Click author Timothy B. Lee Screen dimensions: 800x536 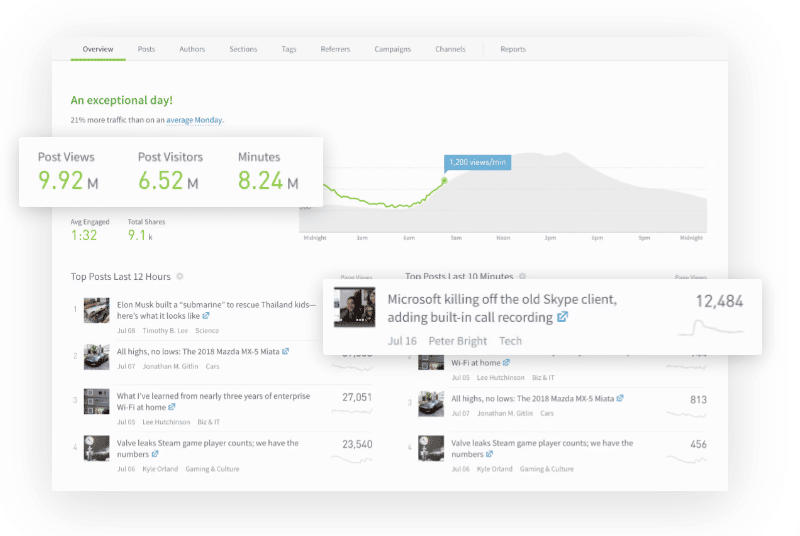tap(165, 330)
